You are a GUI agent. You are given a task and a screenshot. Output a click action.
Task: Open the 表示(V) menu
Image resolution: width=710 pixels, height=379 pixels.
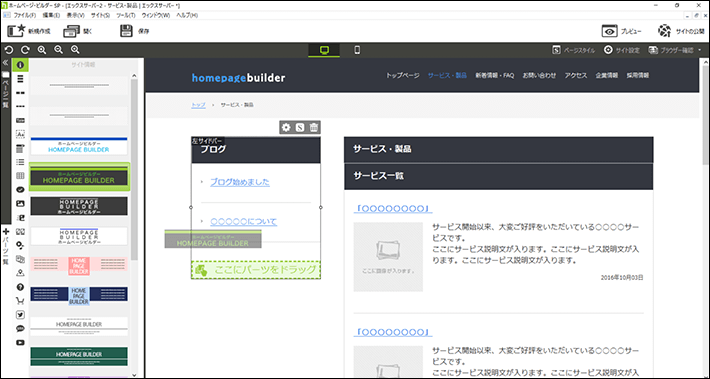coord(76,15)
